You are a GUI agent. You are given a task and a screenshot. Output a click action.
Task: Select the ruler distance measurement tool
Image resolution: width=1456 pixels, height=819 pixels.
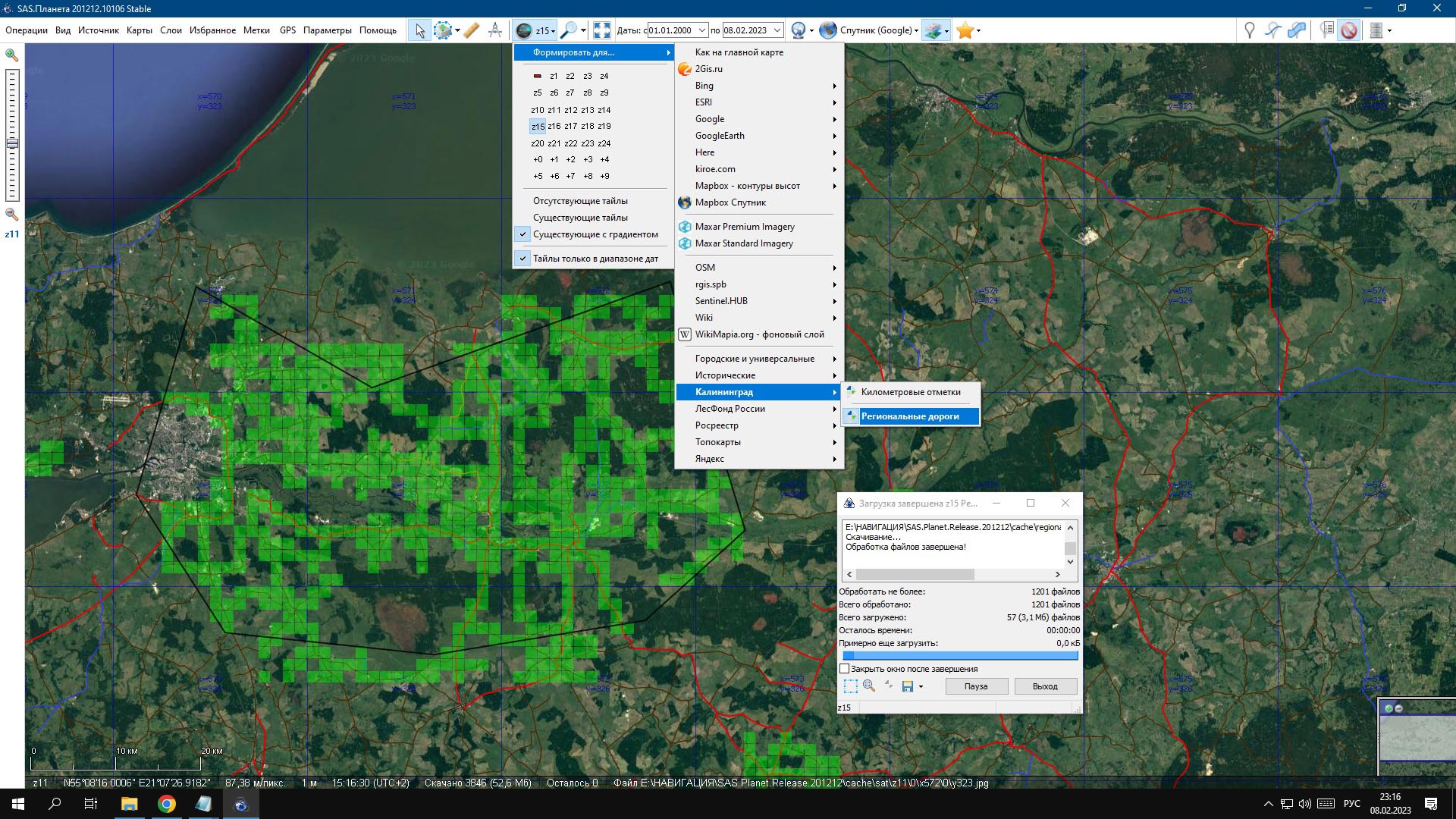[471, 30]
